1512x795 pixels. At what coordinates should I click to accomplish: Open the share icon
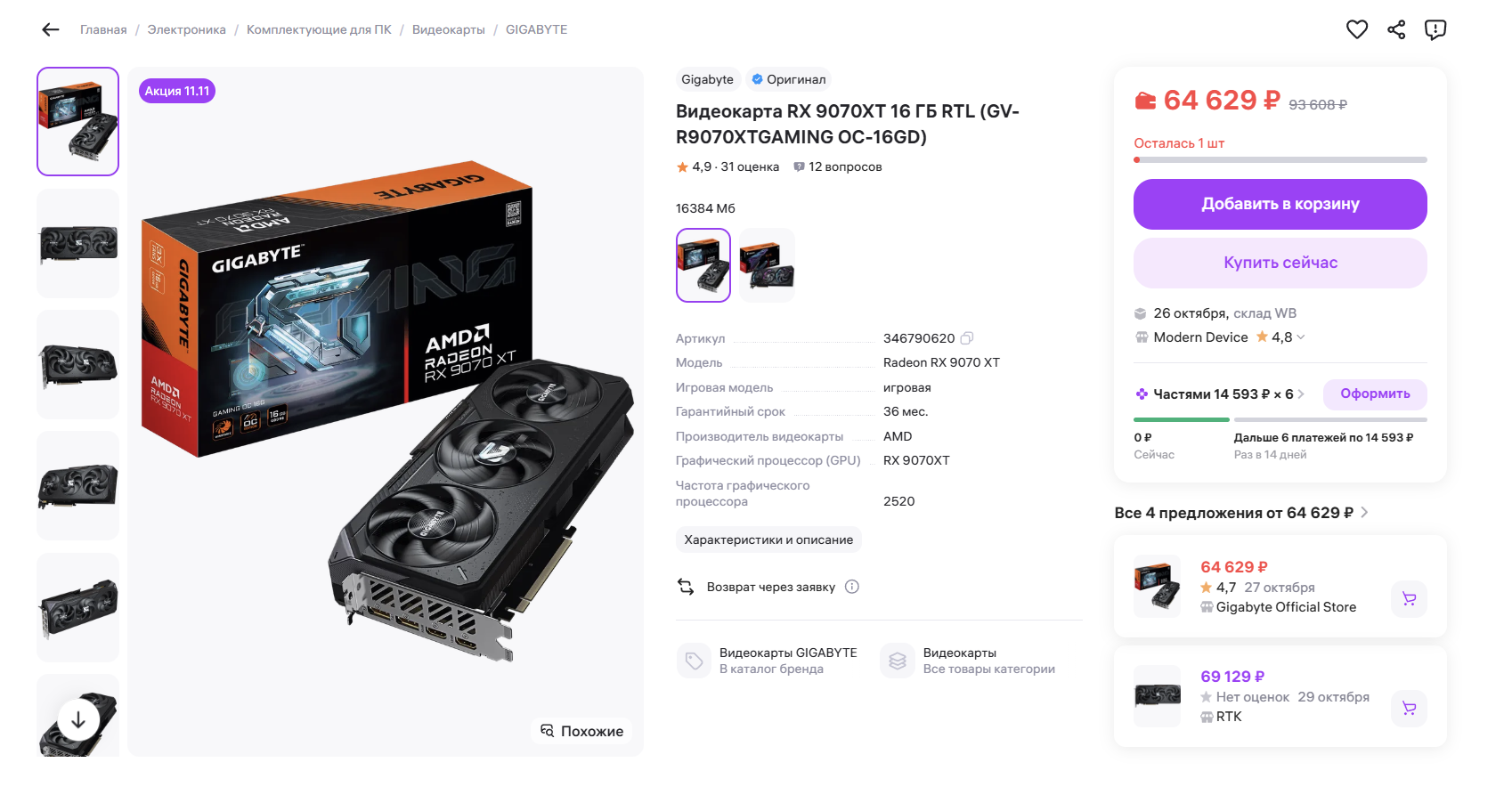click(1396, 29)
